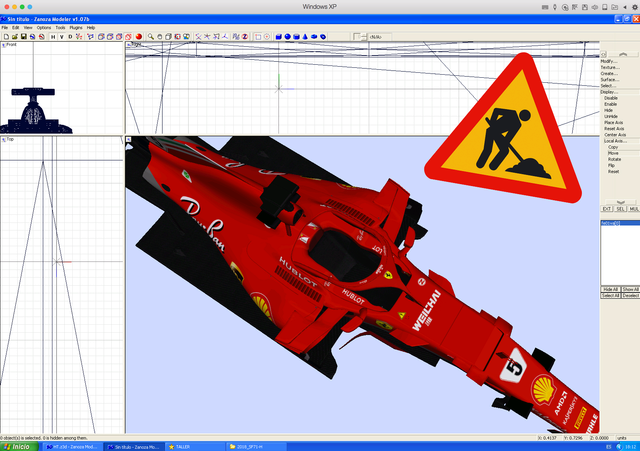
Task: Click the Windows Inicio start button
Action: [x=19, y=447]
